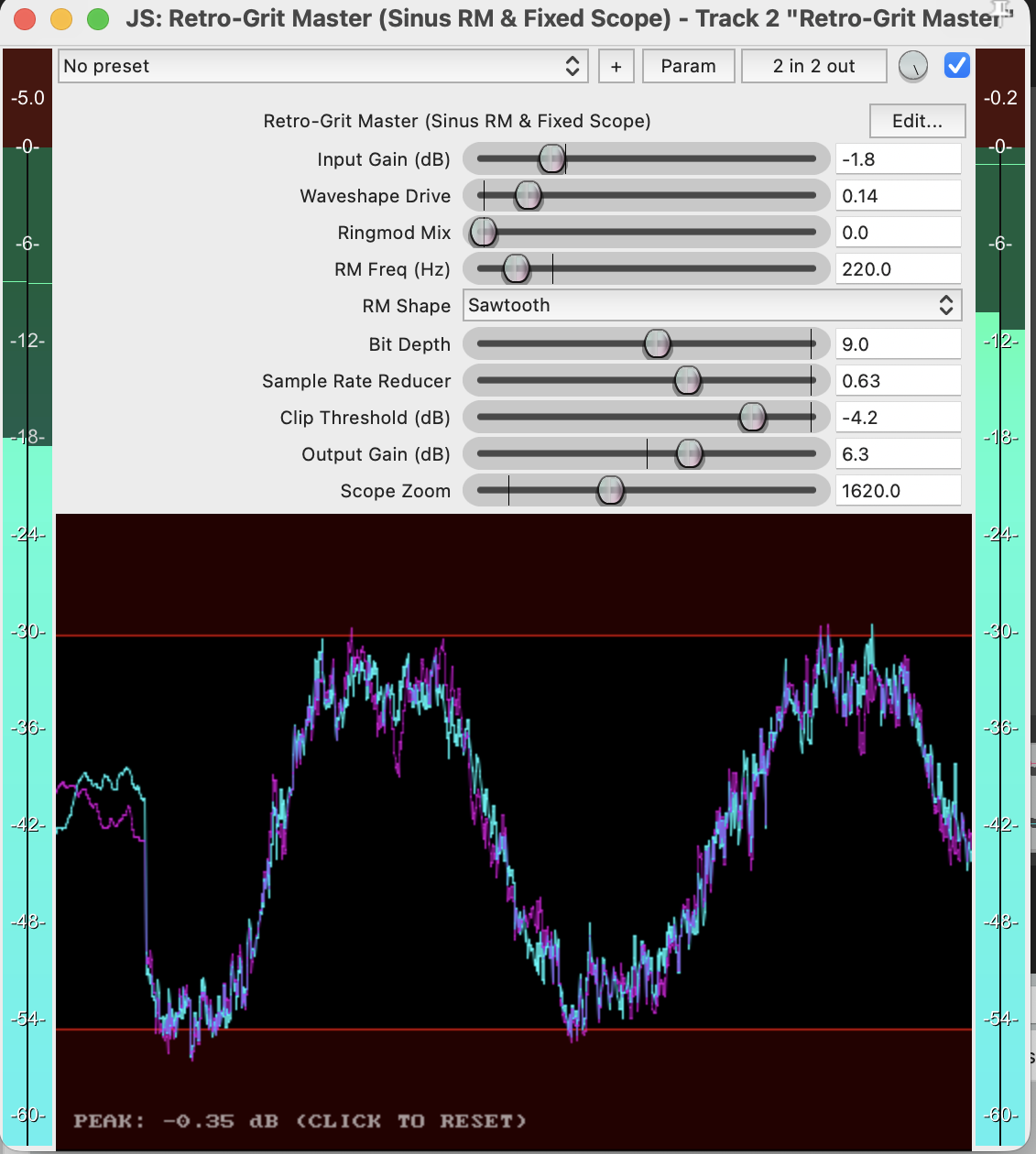Click the RM Freq slider handle
The width and height of the screenshot is (1036, 1154).
tap(517, 268)
